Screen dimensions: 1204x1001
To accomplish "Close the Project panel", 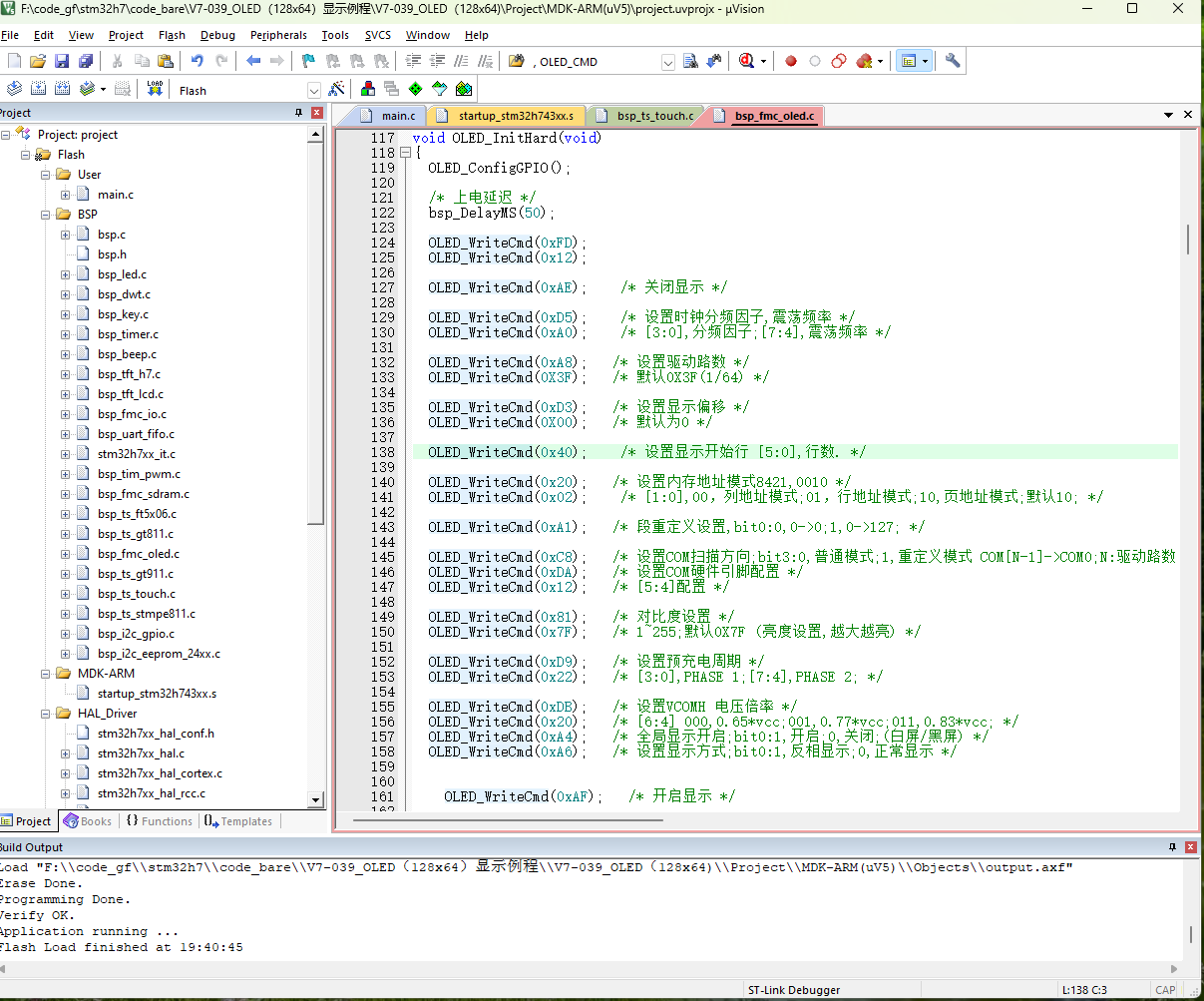I will point(317,113).
